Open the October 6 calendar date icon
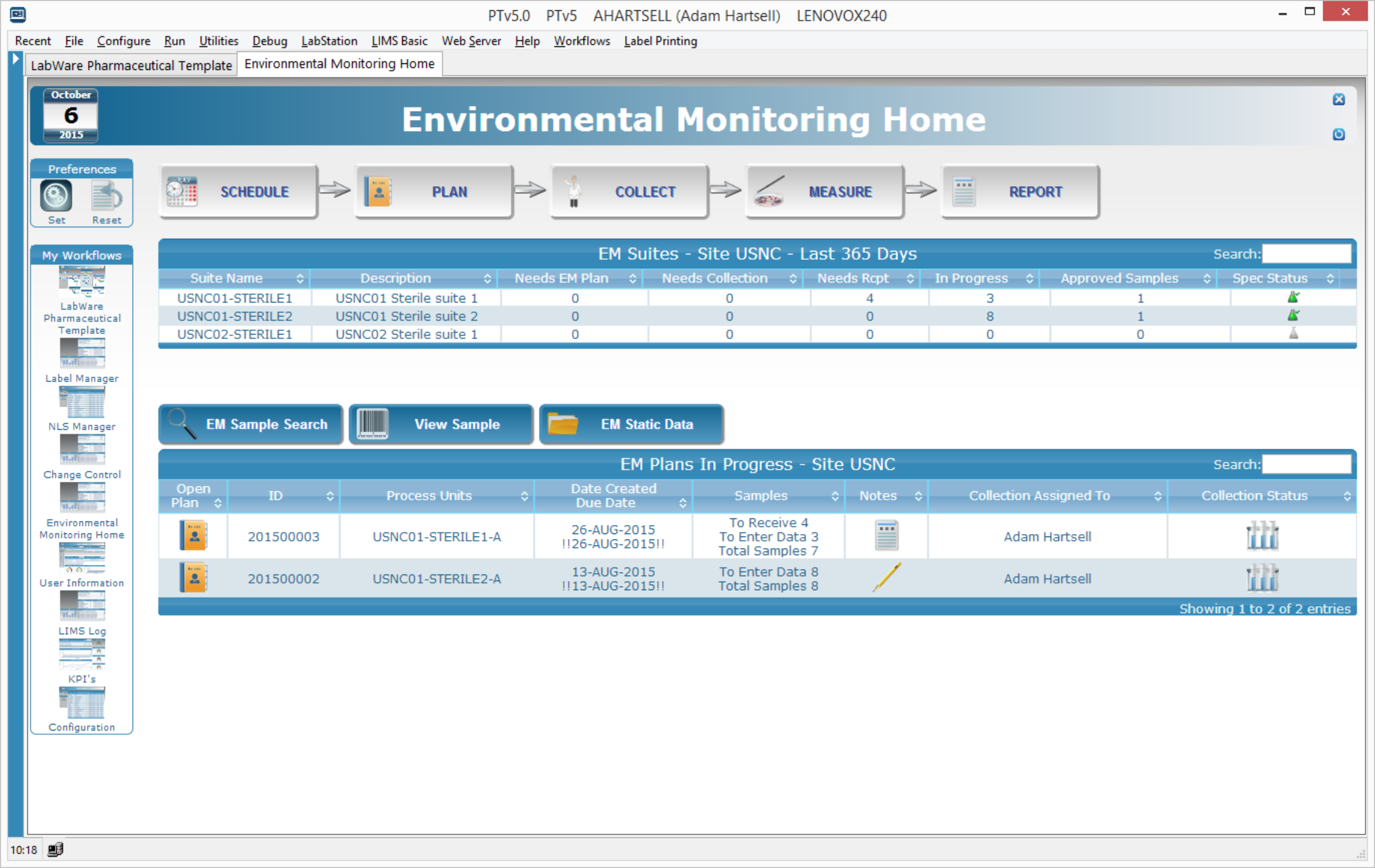Image resolution: width=1375 pixels, height=868 pixels. [71, 115]
